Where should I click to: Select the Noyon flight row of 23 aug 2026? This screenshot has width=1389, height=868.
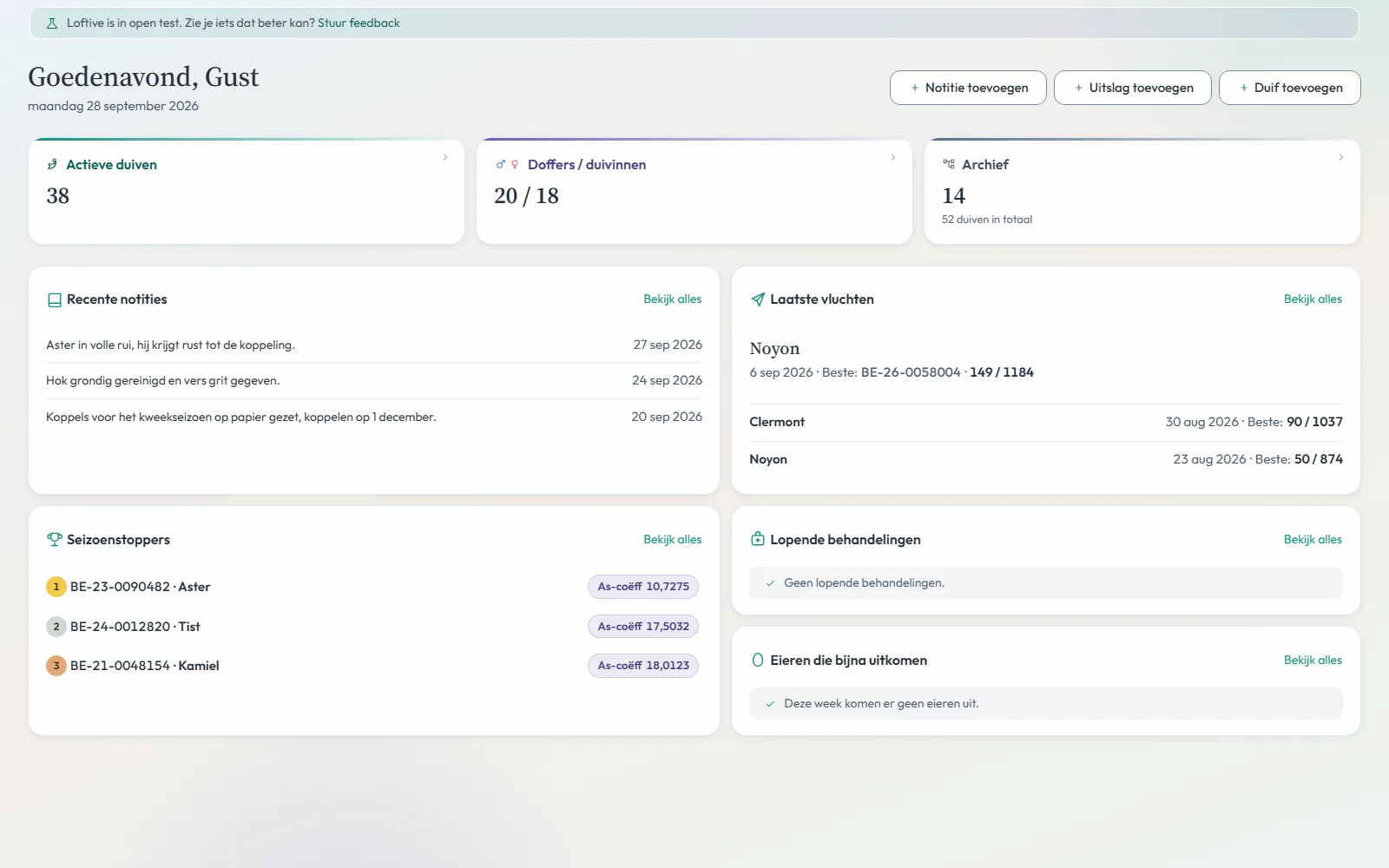tap(1046, 459)
